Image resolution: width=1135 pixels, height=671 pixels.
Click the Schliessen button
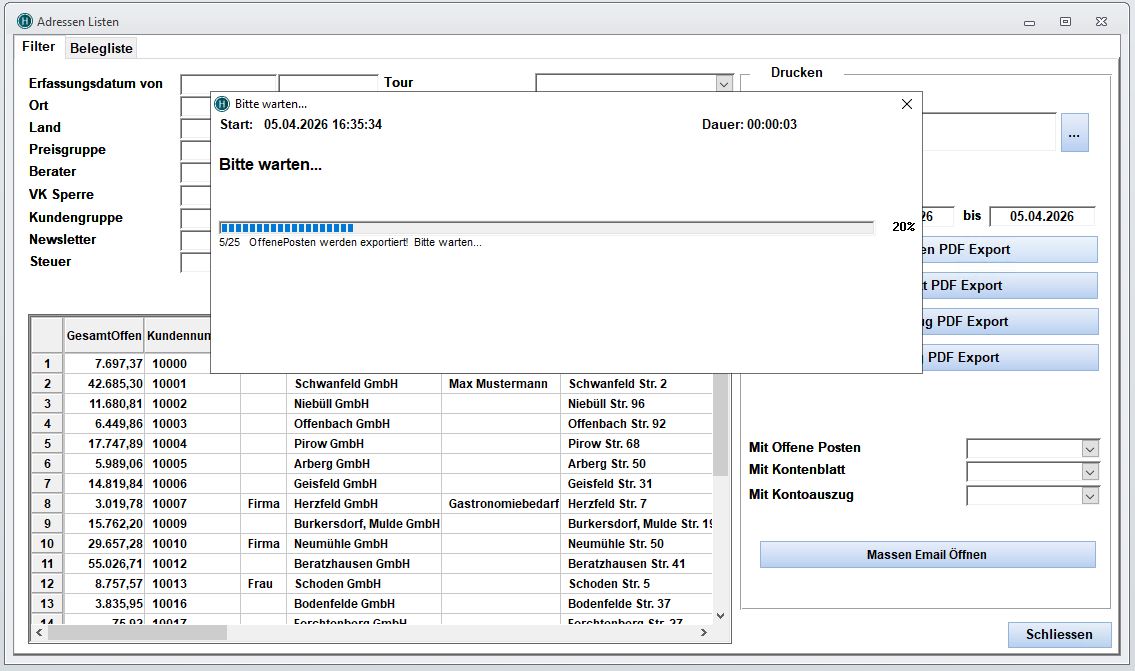click(x=1059, y=634)
